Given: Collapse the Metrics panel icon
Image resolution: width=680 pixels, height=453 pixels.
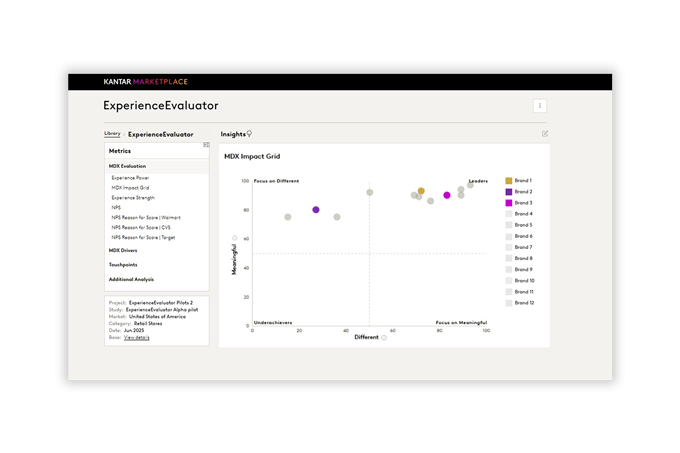Looking at the screenshot, I should click(x=206, y=145).
